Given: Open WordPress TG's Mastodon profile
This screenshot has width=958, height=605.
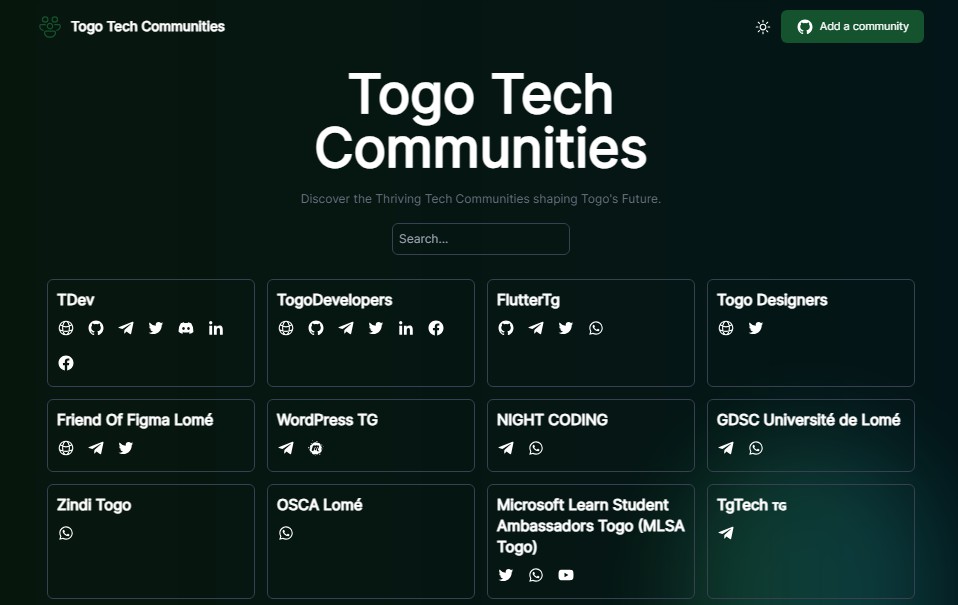Looking at the screenshot, I should point(316,448).
